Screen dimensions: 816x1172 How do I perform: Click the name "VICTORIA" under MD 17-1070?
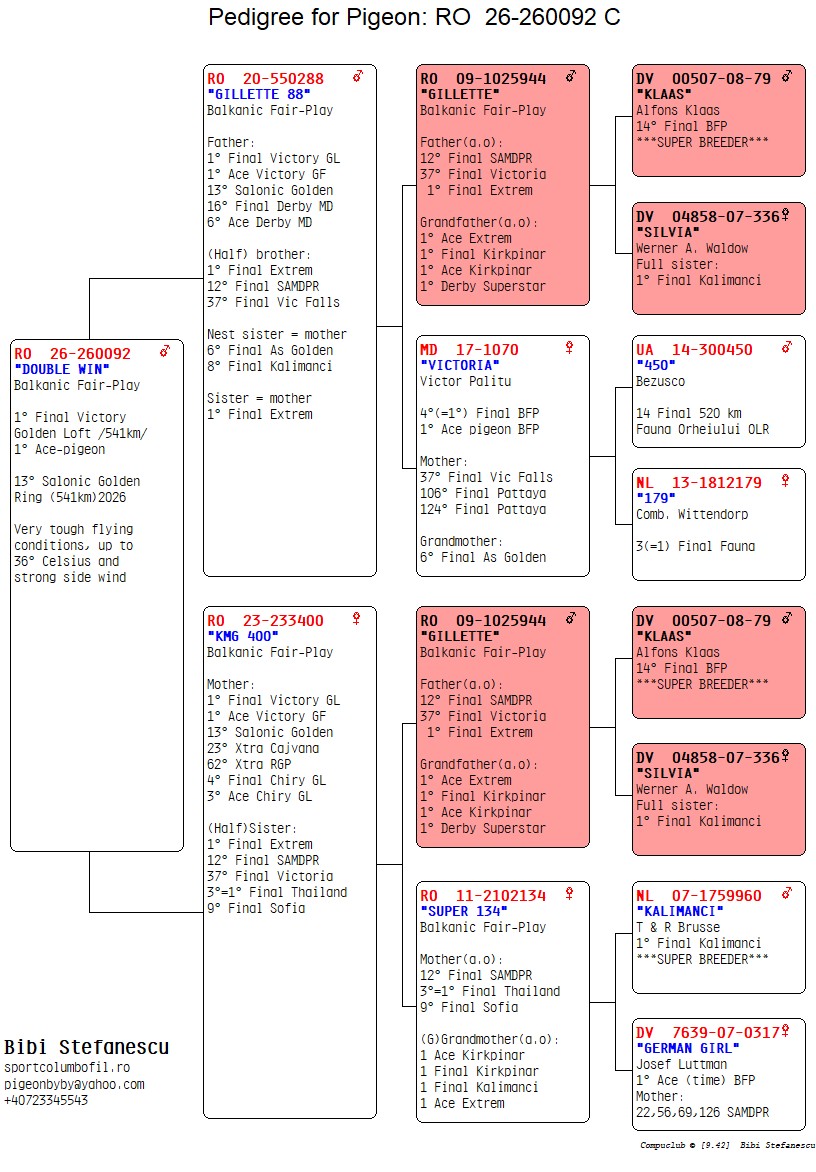[x=460, y=365]
